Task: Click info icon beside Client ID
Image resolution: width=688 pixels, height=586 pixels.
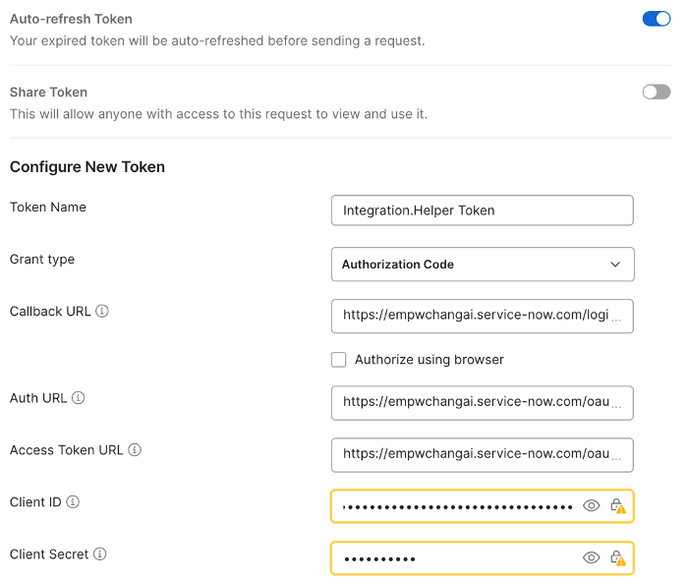Action: pos(73,502)
